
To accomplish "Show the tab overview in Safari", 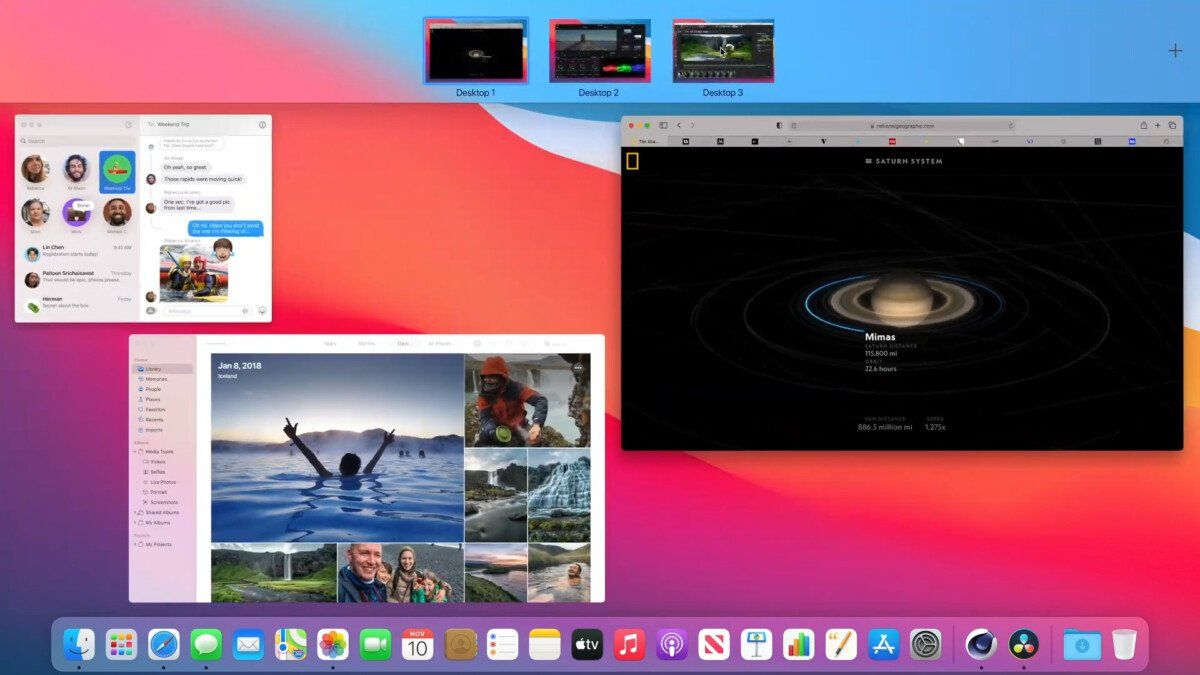I will point(1172,126).
